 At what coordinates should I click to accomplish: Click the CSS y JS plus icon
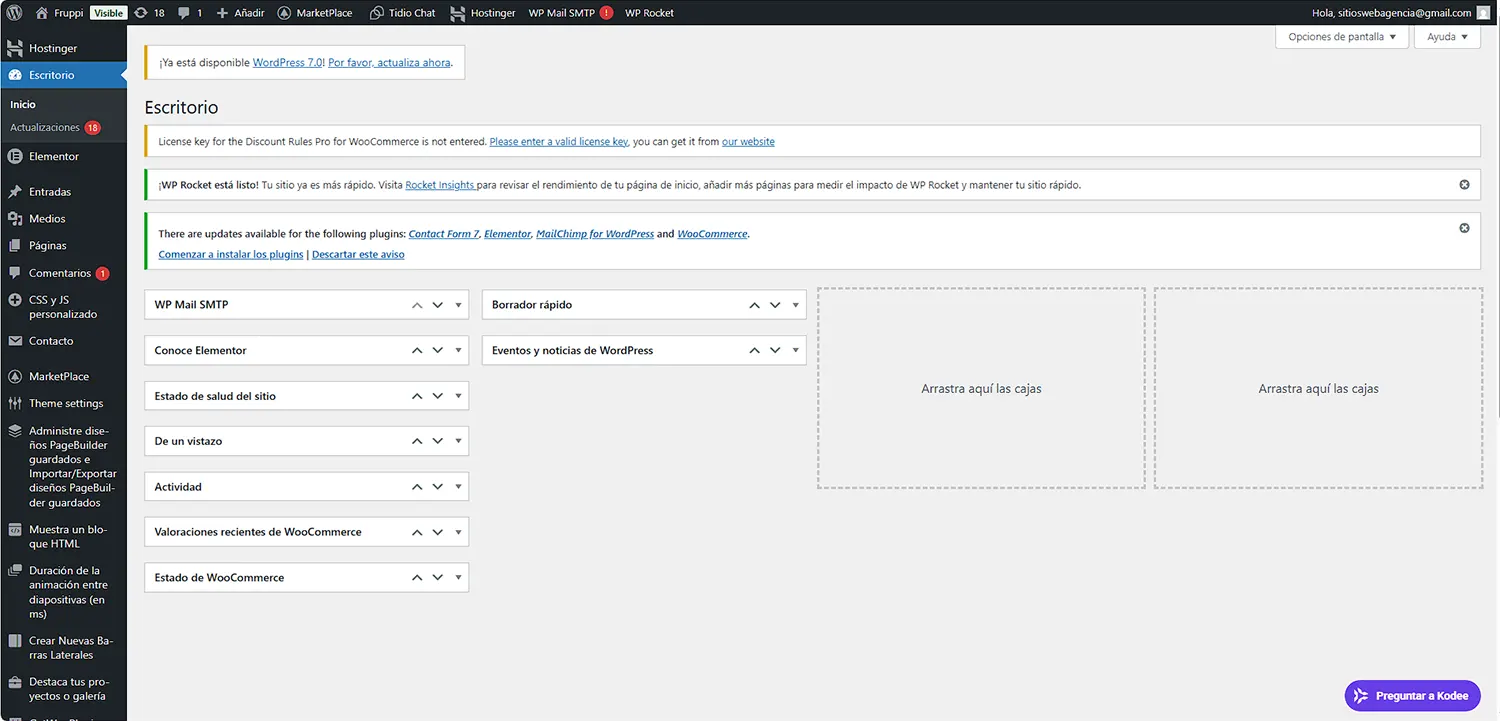point(15,300)
